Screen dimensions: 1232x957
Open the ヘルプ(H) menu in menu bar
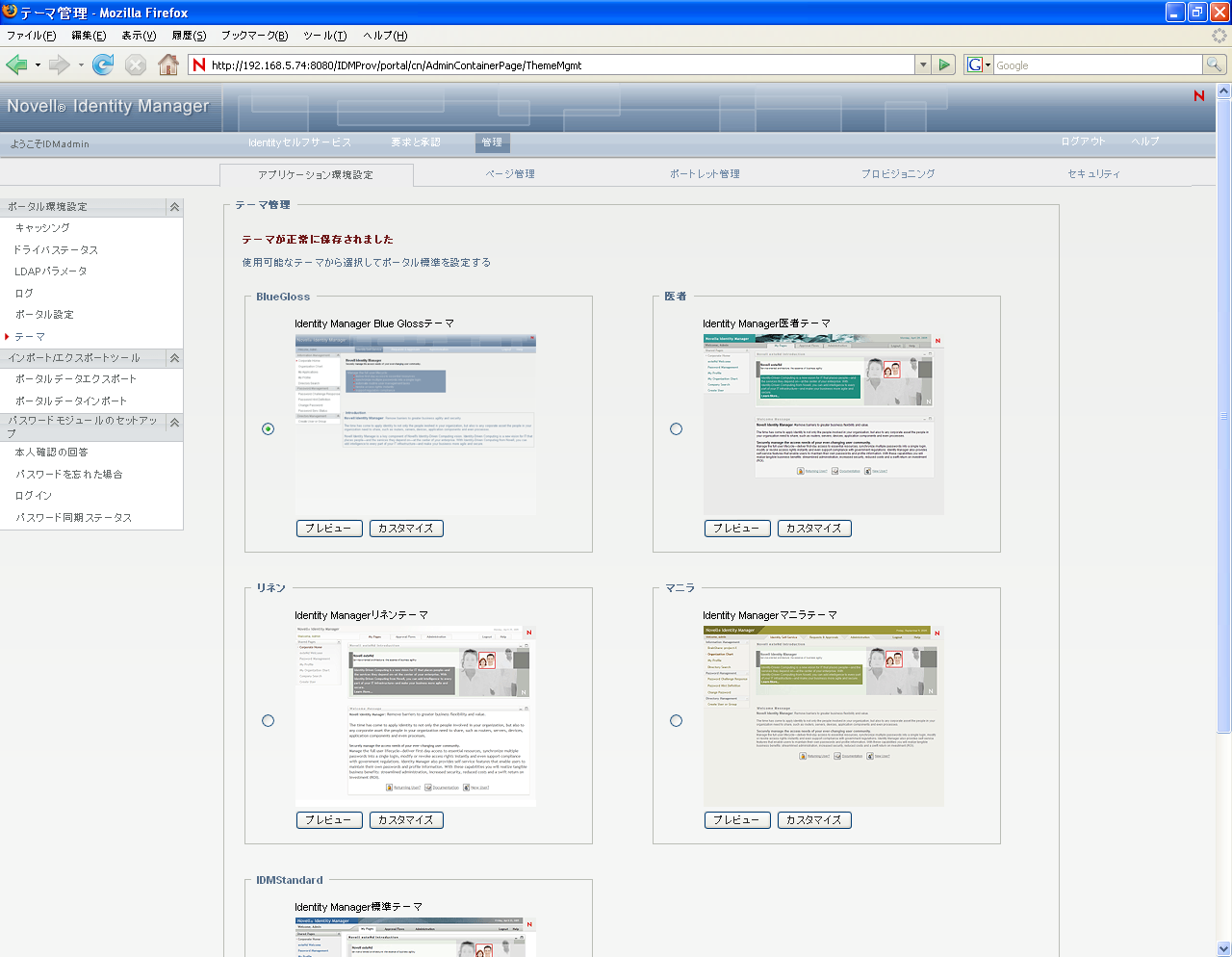385,36
